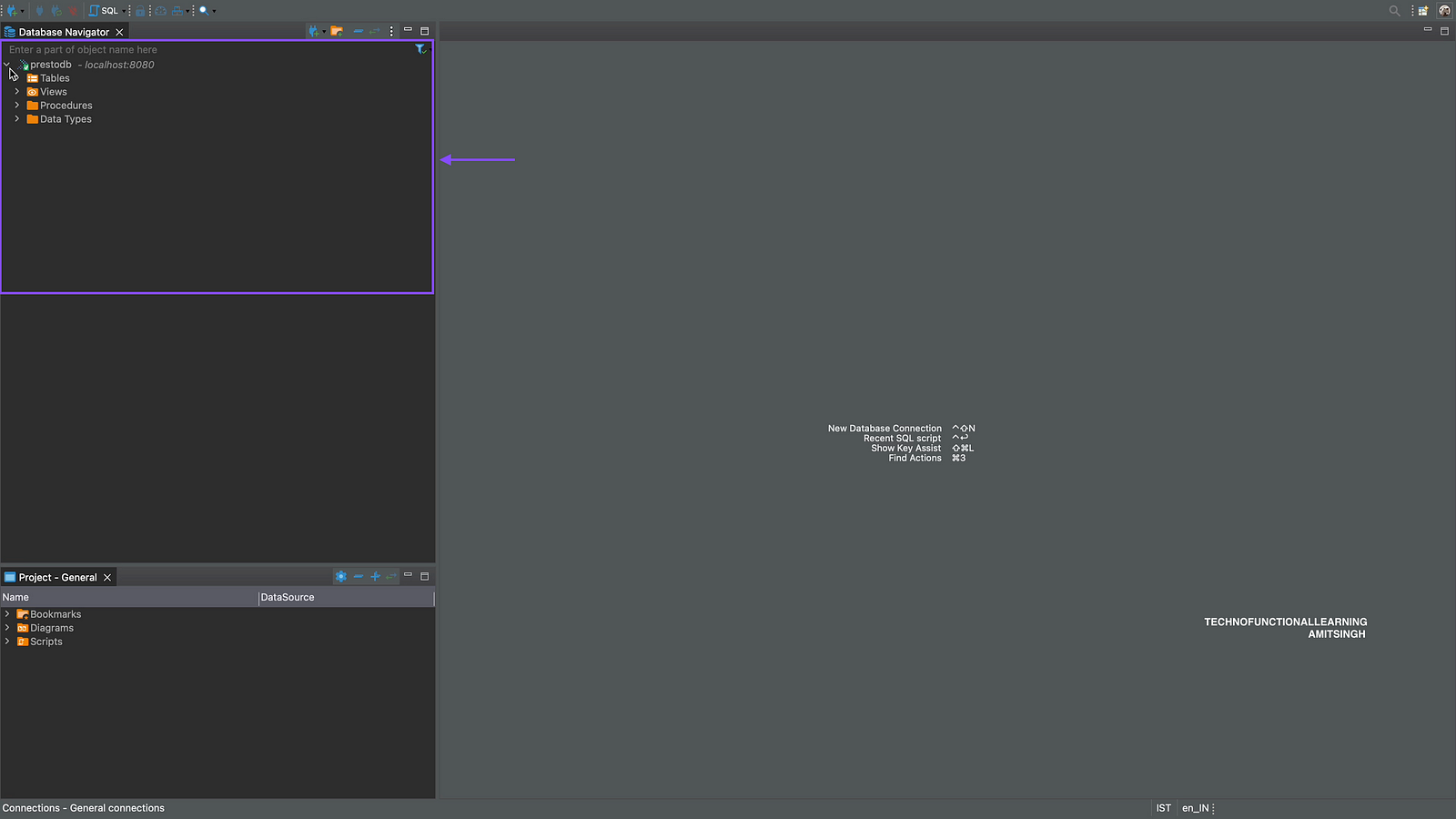
Task: Toggle Link with Editor in Database Navigator
Action: pyautogui.click(x=374, y=32)
